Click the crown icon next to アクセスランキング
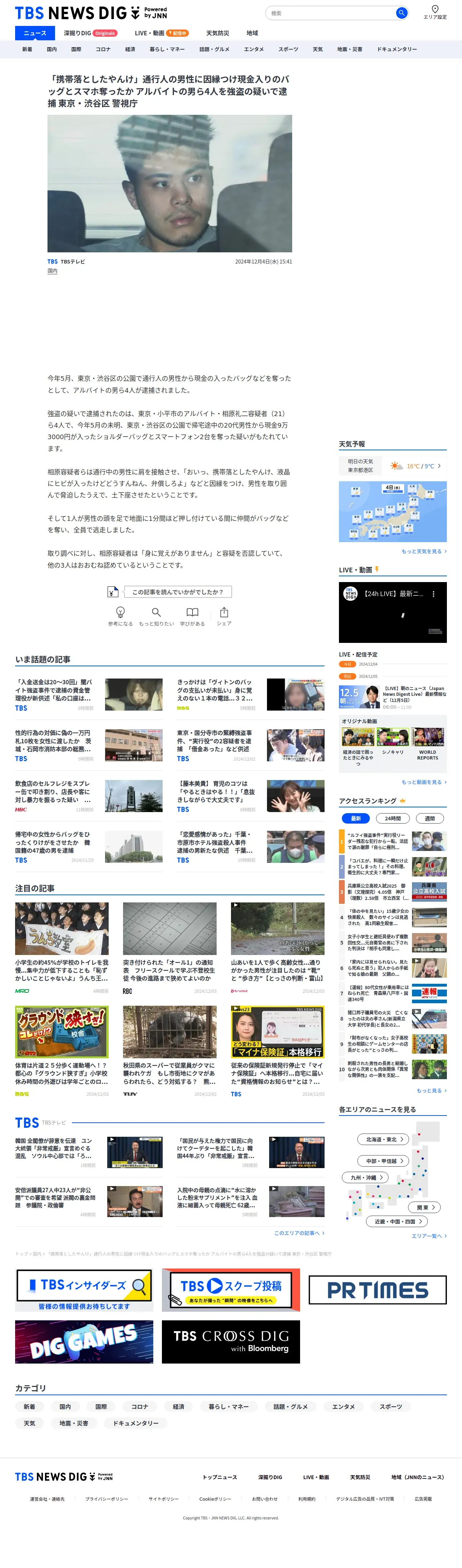The height and width of the screenshot is (1568, 462). point(402,801)
